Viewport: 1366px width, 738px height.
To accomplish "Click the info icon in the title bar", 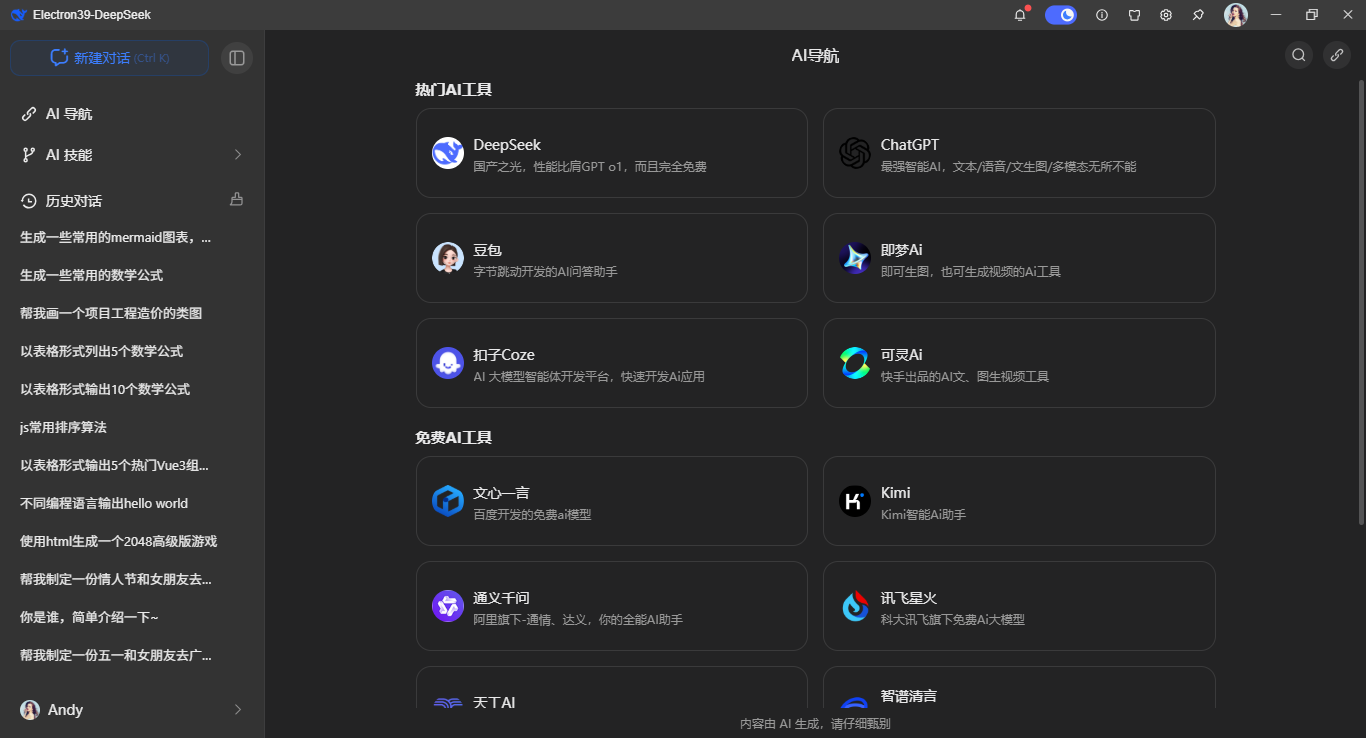I will 1101,14.
